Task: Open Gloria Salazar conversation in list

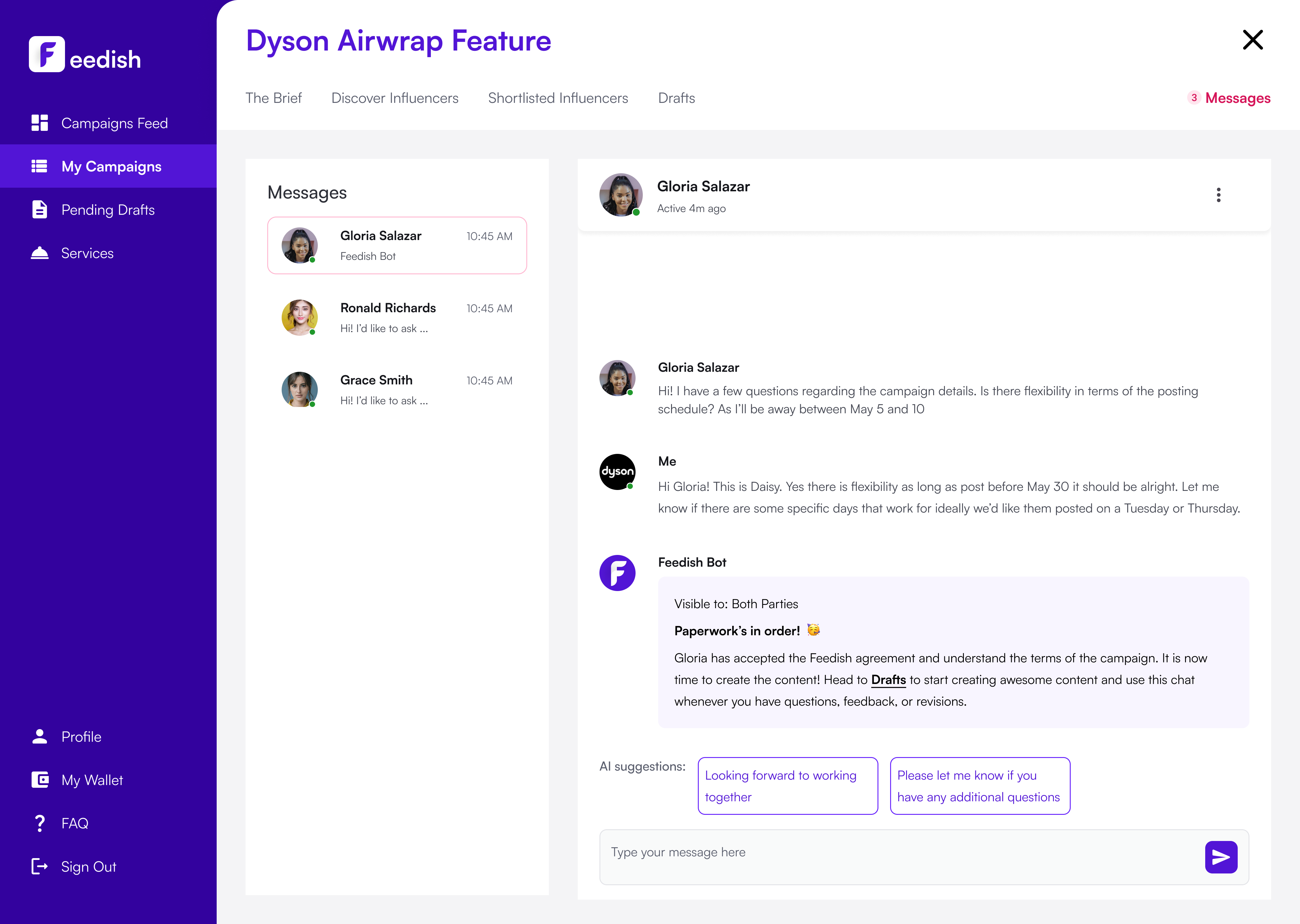Action: point(397,245)
